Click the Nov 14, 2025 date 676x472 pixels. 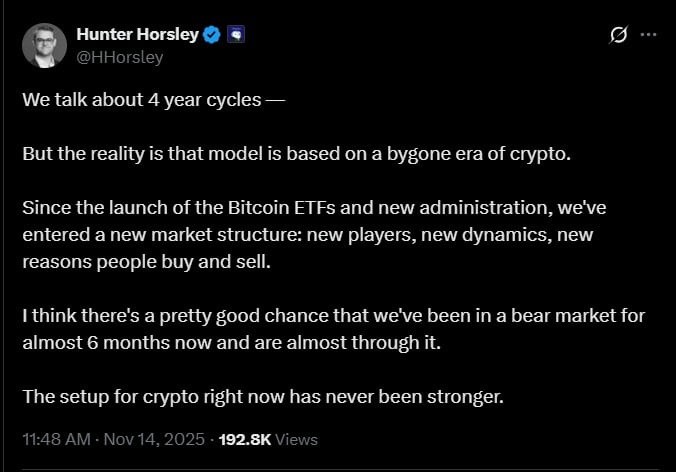coord(154,439)
